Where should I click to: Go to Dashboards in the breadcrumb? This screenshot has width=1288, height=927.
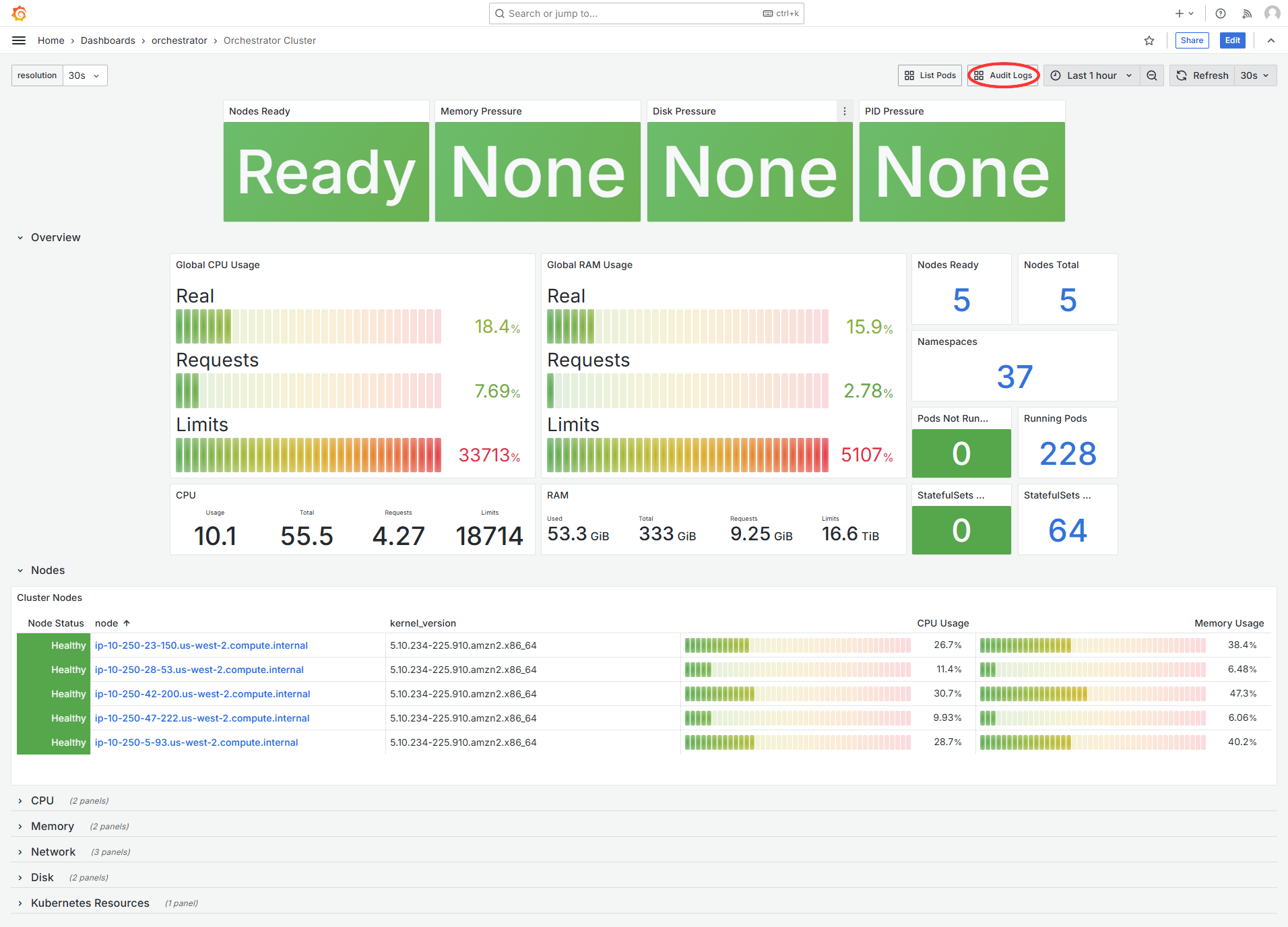(108, 40)
